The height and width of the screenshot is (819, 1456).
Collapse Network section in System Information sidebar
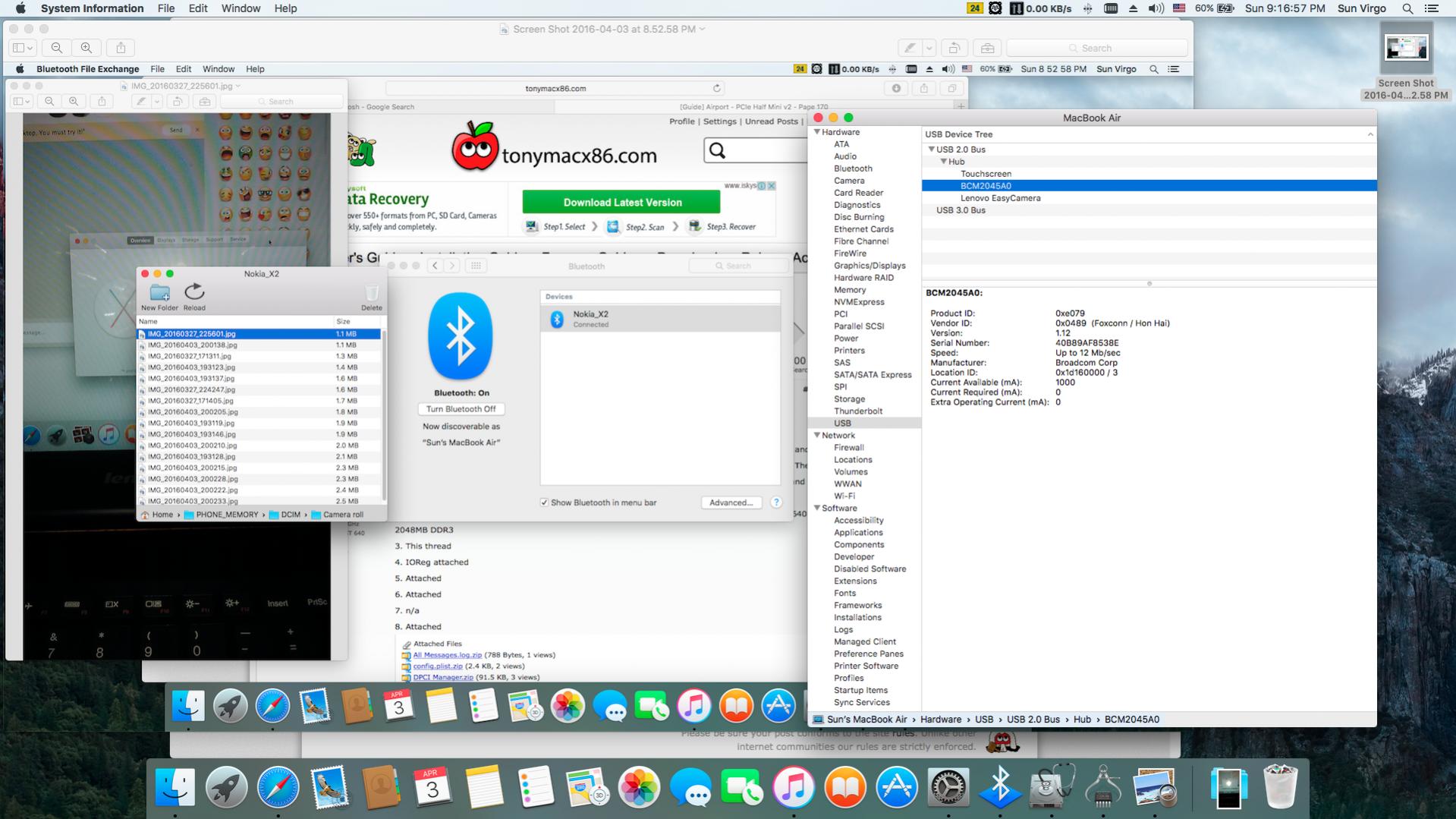[817, 435]
